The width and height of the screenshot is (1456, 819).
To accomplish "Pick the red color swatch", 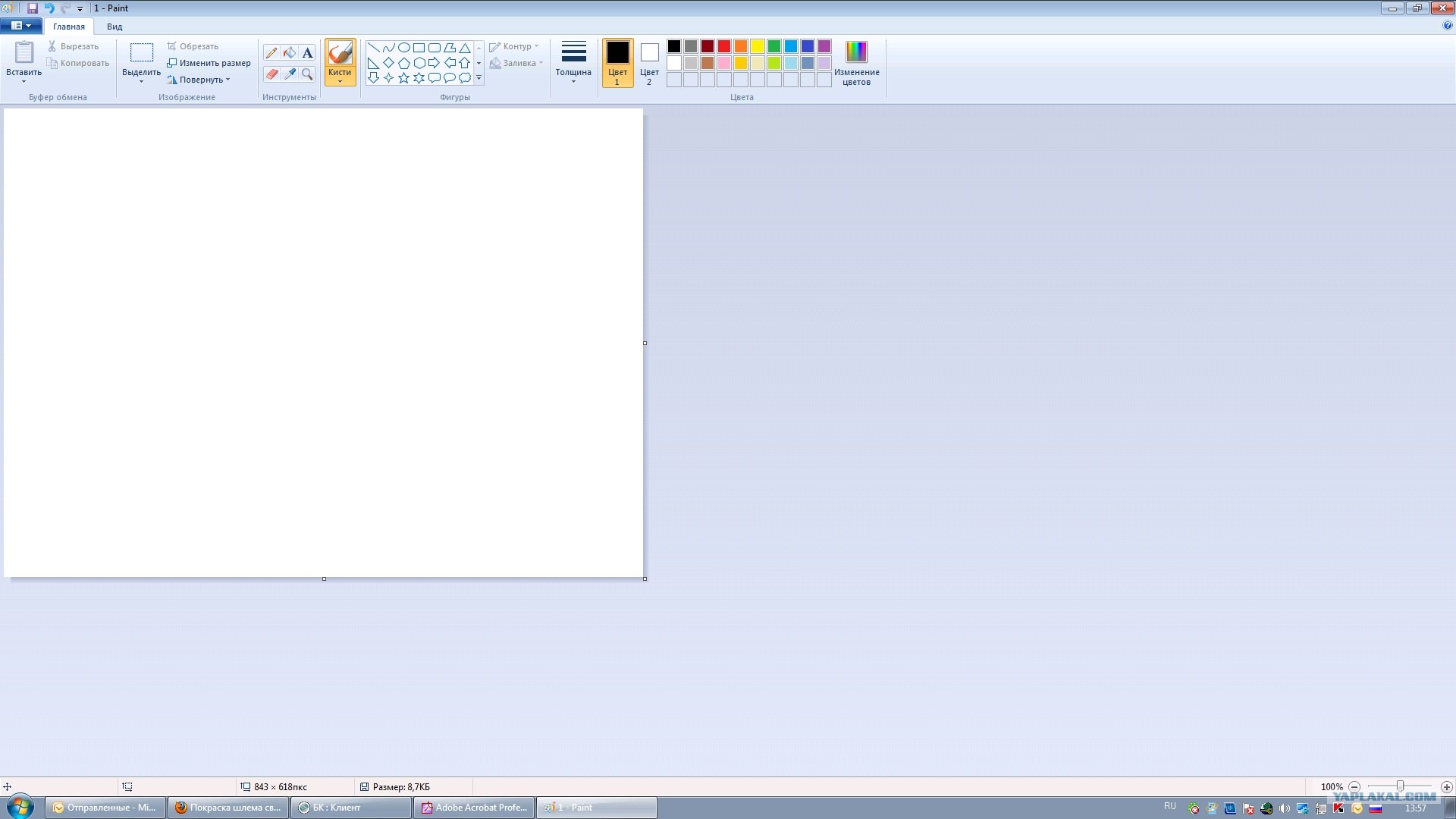I will pyautogui.click(x=724, y=46).
